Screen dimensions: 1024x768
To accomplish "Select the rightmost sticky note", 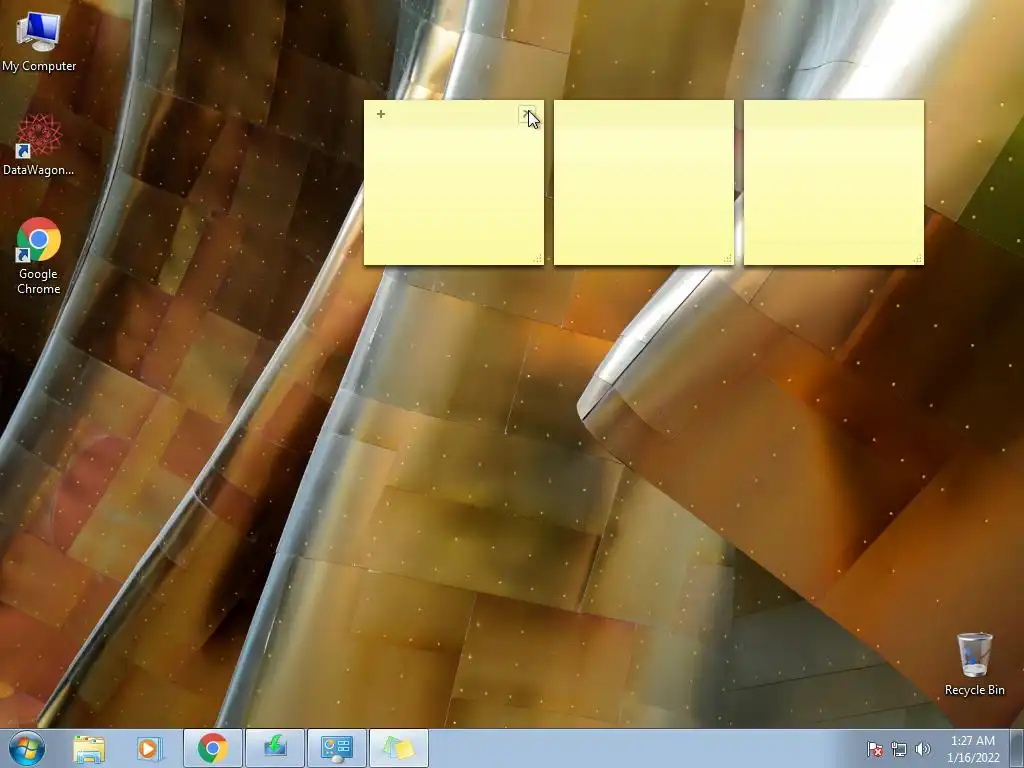I will [x=833, y=183].
